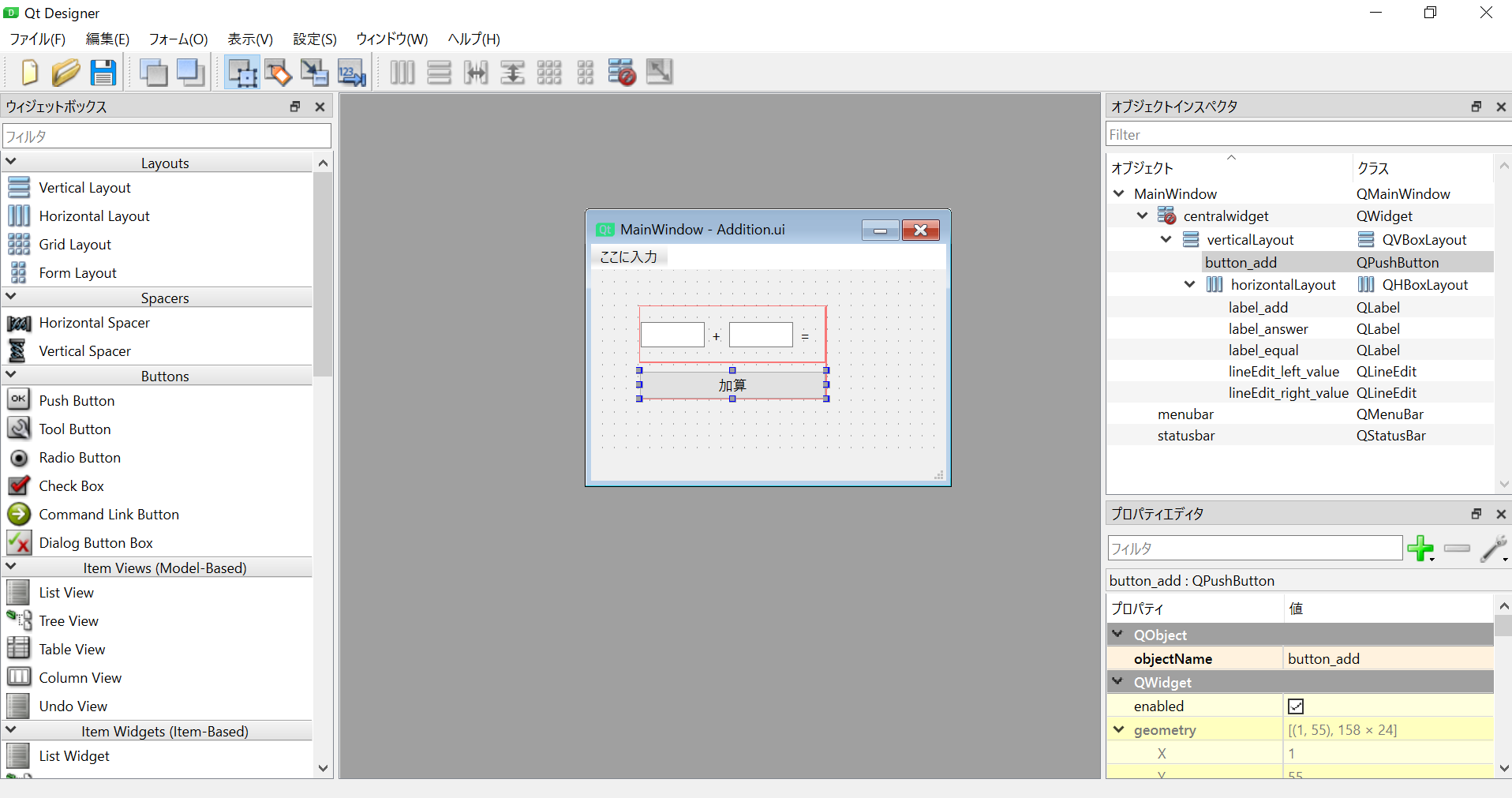This screenshot has height=798, width=1512.
Task: Select the Check Box widget in Widget Box
Action: [x=71, y=485]
